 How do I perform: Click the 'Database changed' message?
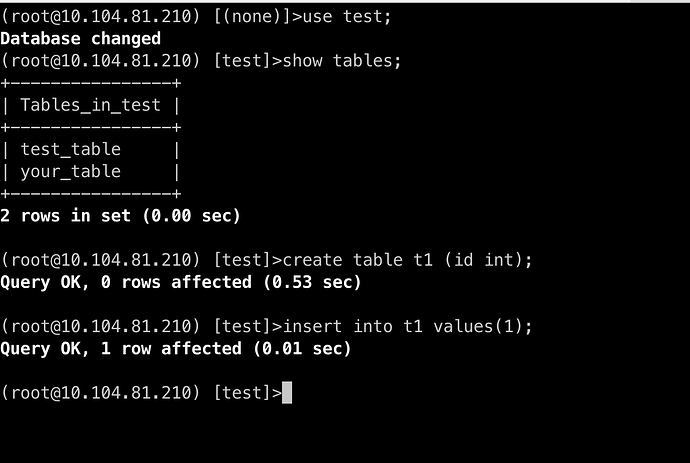(81, 39)
